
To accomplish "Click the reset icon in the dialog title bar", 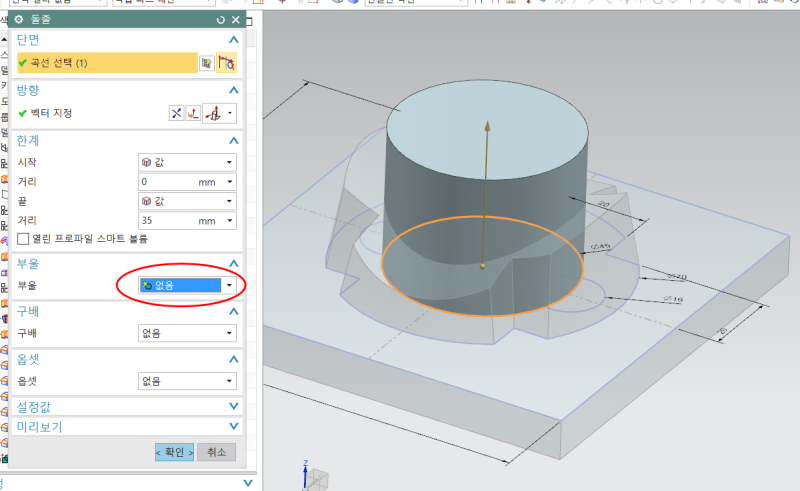I will (220, 20).
